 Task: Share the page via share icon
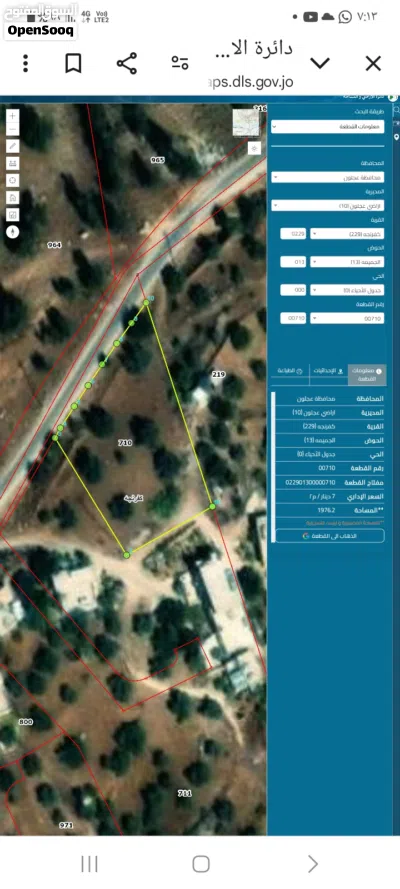point(127,64)
